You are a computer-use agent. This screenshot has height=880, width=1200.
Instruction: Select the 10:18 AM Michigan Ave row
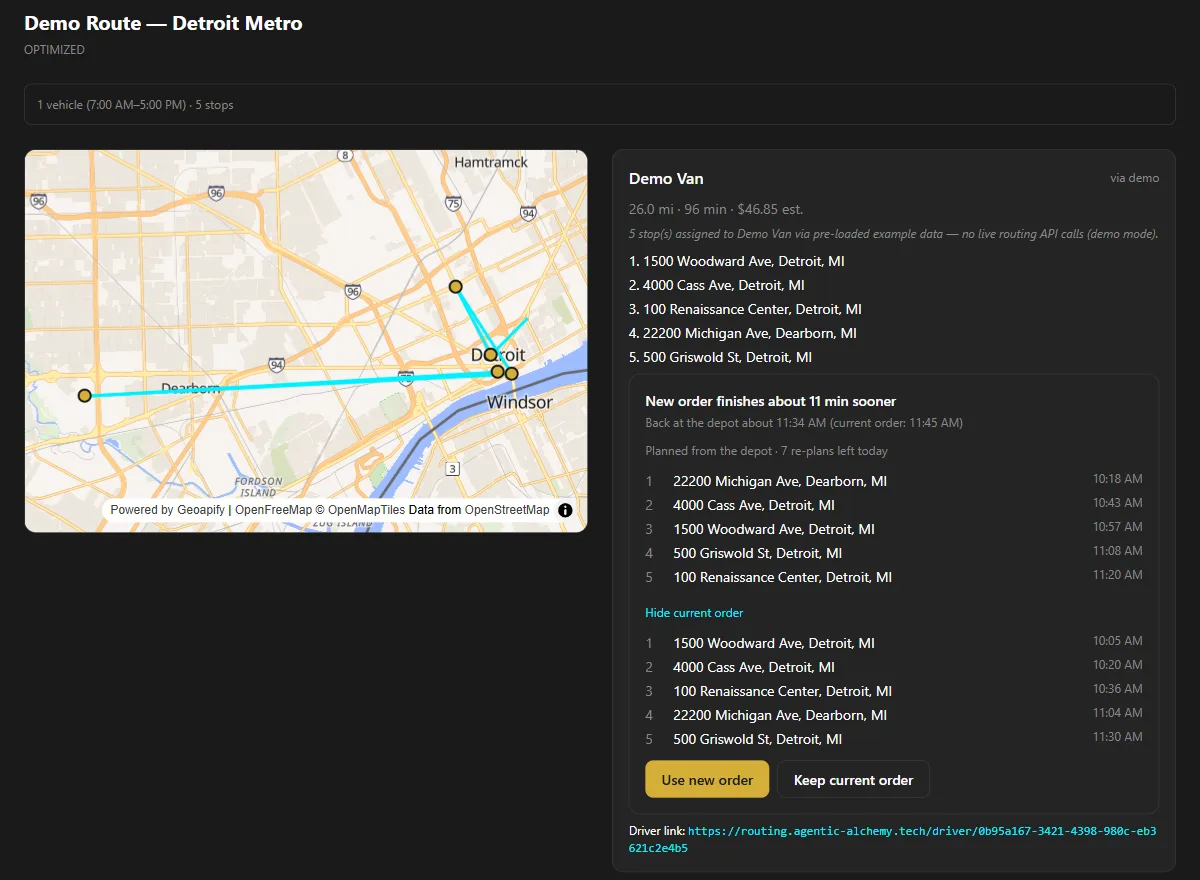(x=894, y=481)
